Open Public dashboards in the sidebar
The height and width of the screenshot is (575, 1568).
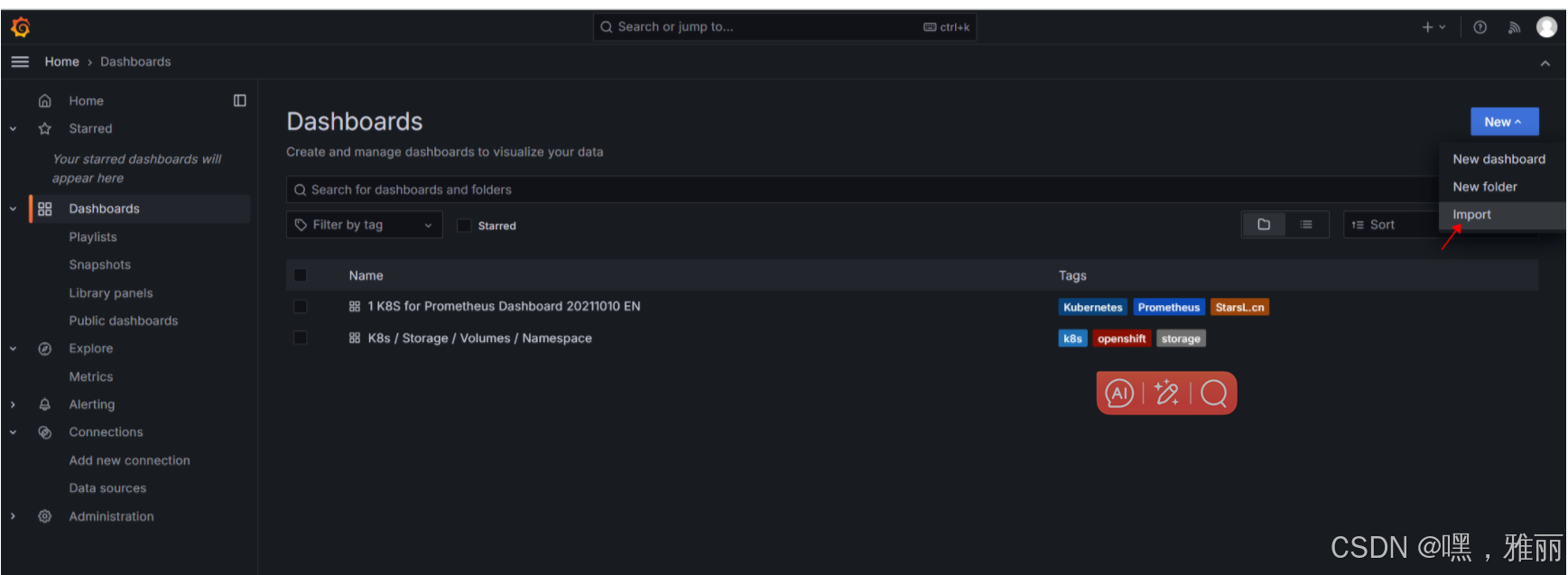tap(124, 321)
